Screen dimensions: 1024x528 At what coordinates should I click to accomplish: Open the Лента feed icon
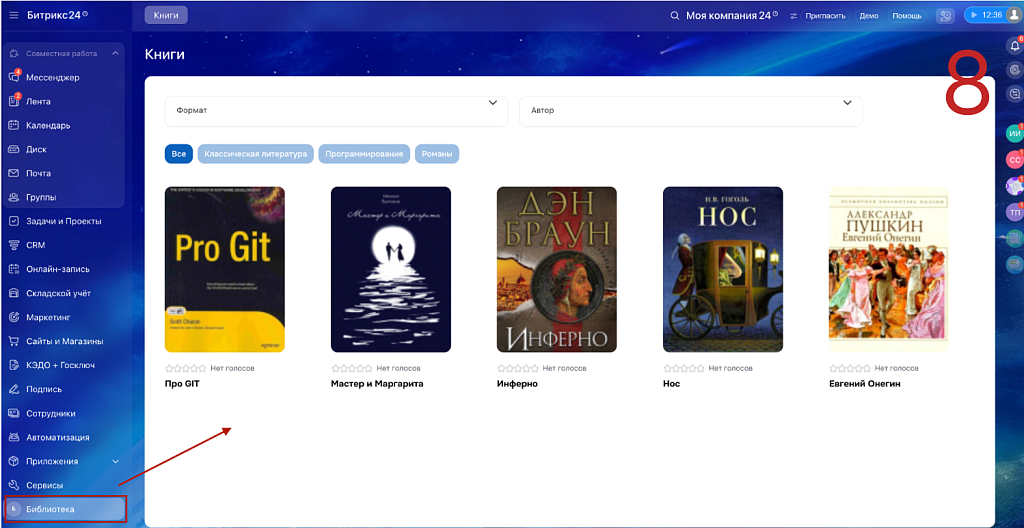14,101
